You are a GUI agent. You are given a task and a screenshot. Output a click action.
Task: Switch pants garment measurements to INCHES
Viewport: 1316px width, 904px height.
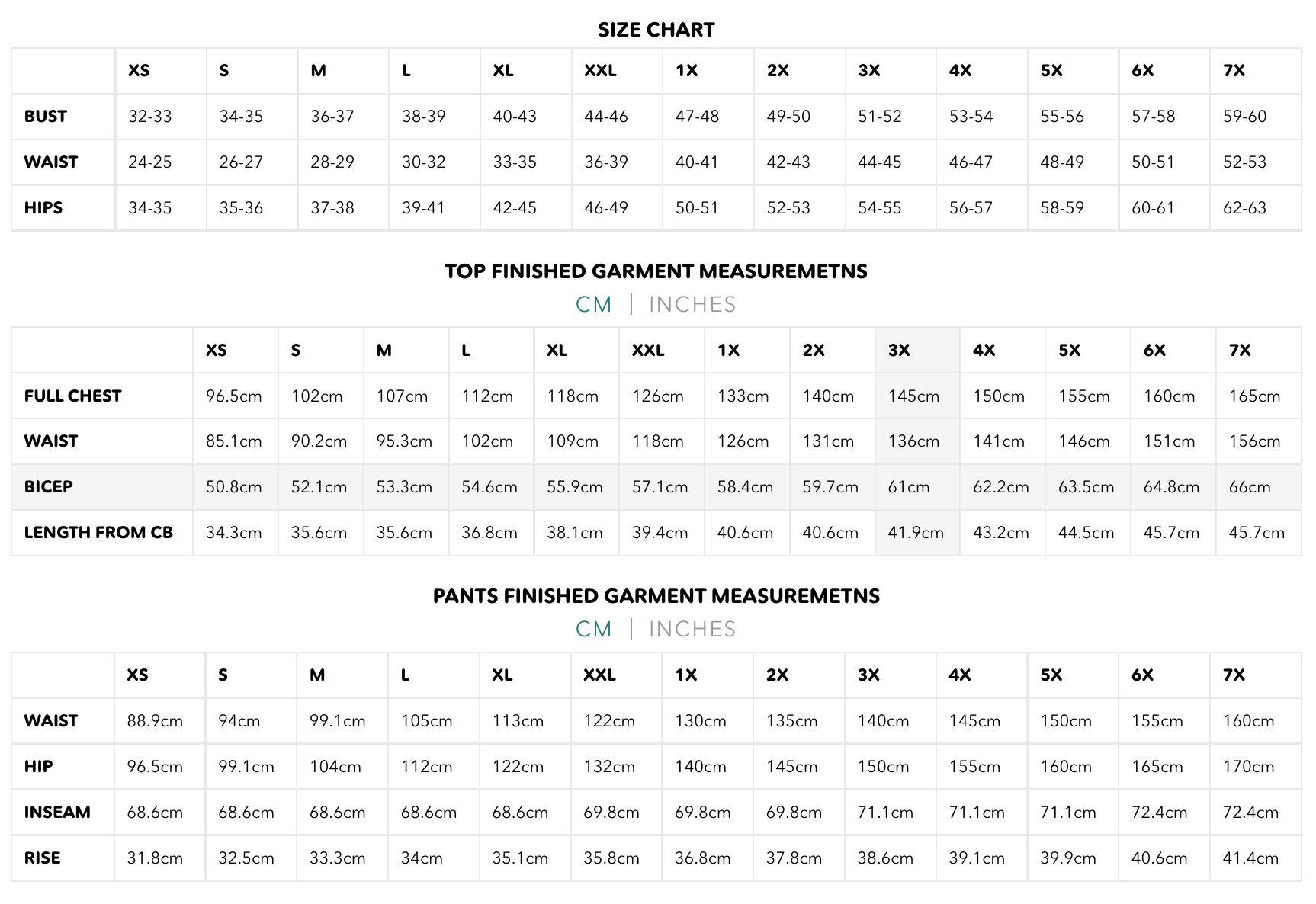692,629
